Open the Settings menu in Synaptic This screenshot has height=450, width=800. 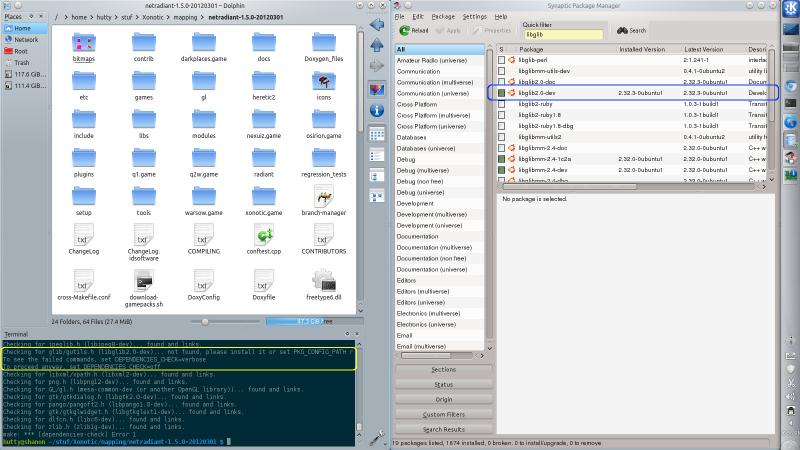474,17
